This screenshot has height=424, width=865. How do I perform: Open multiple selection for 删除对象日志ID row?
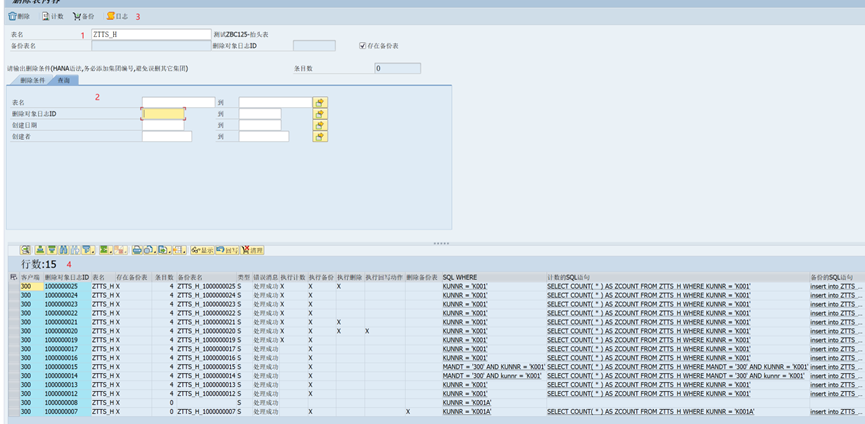[x=320, y=114]
